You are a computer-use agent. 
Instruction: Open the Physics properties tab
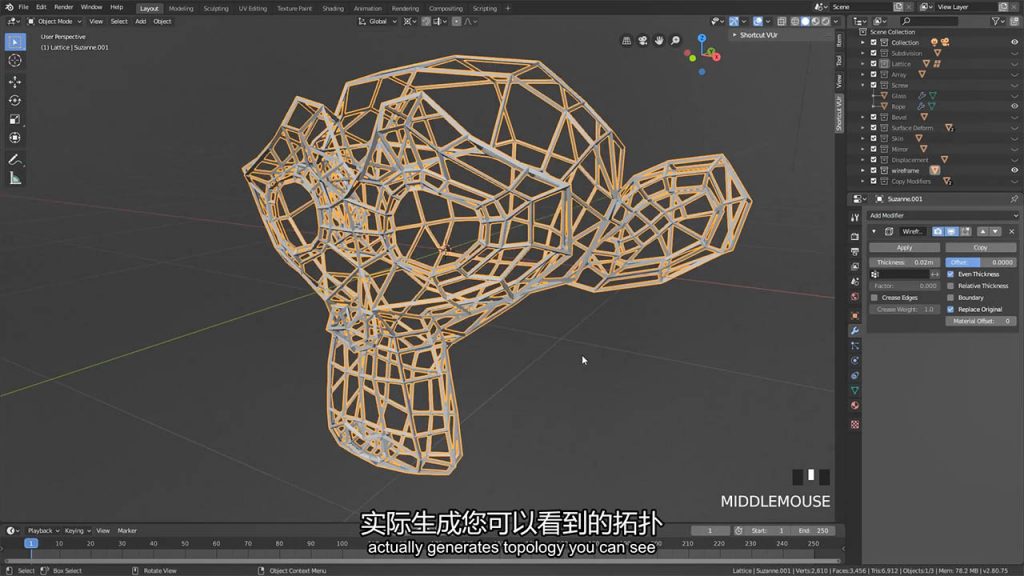tap(855, 360)
